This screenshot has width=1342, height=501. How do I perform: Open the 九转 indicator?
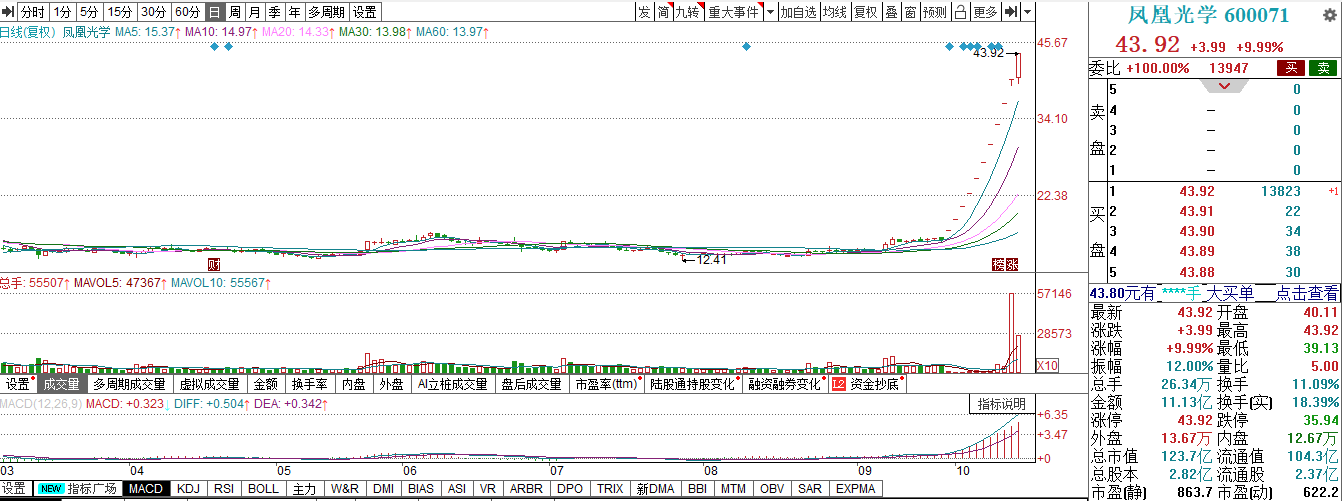(x=689, y=12)
